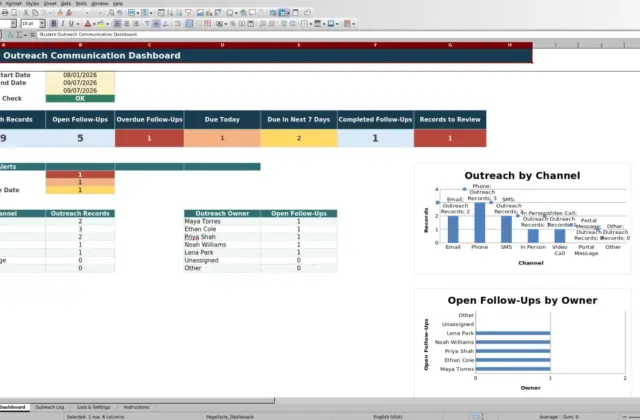The height and width of the screenshot is (420, 640).
Task: Expand the Borders dropdown arrow
Action: tap(311, 24)
